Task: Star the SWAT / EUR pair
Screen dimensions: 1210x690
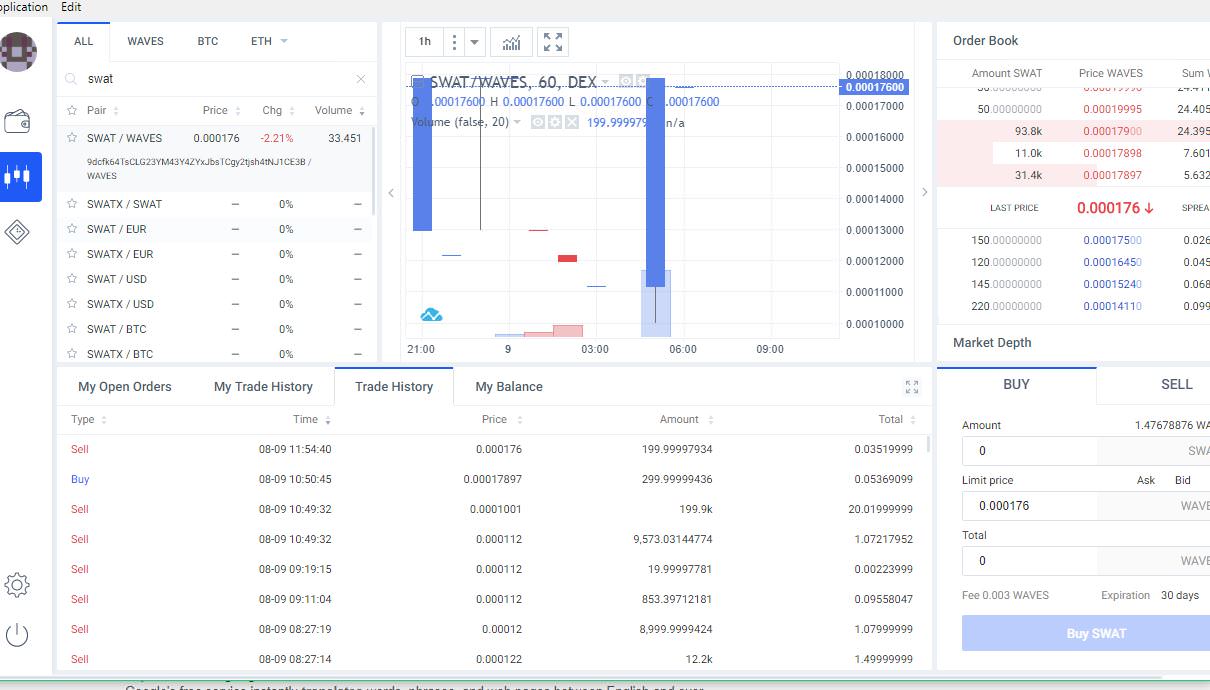Action: click(72, 229)
